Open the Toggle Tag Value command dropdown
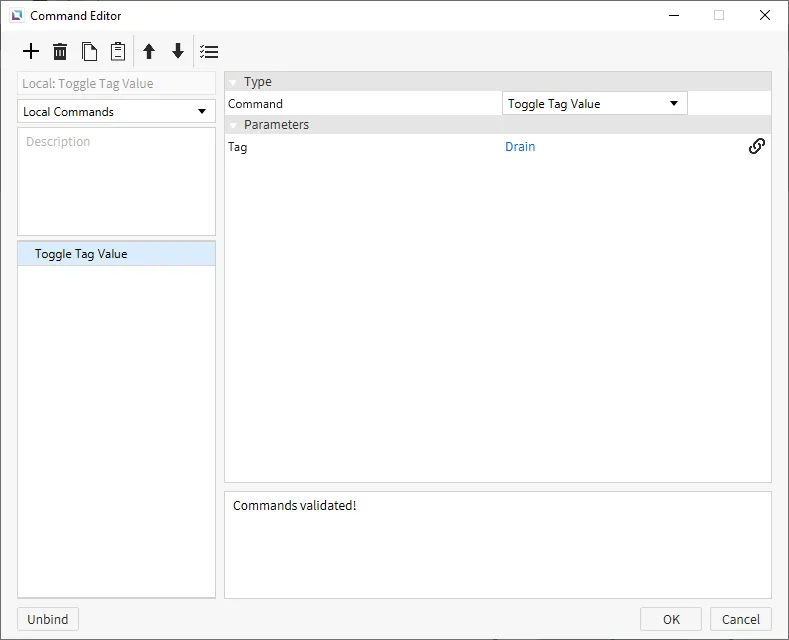789x640 pixels. (x=594, y=104)
